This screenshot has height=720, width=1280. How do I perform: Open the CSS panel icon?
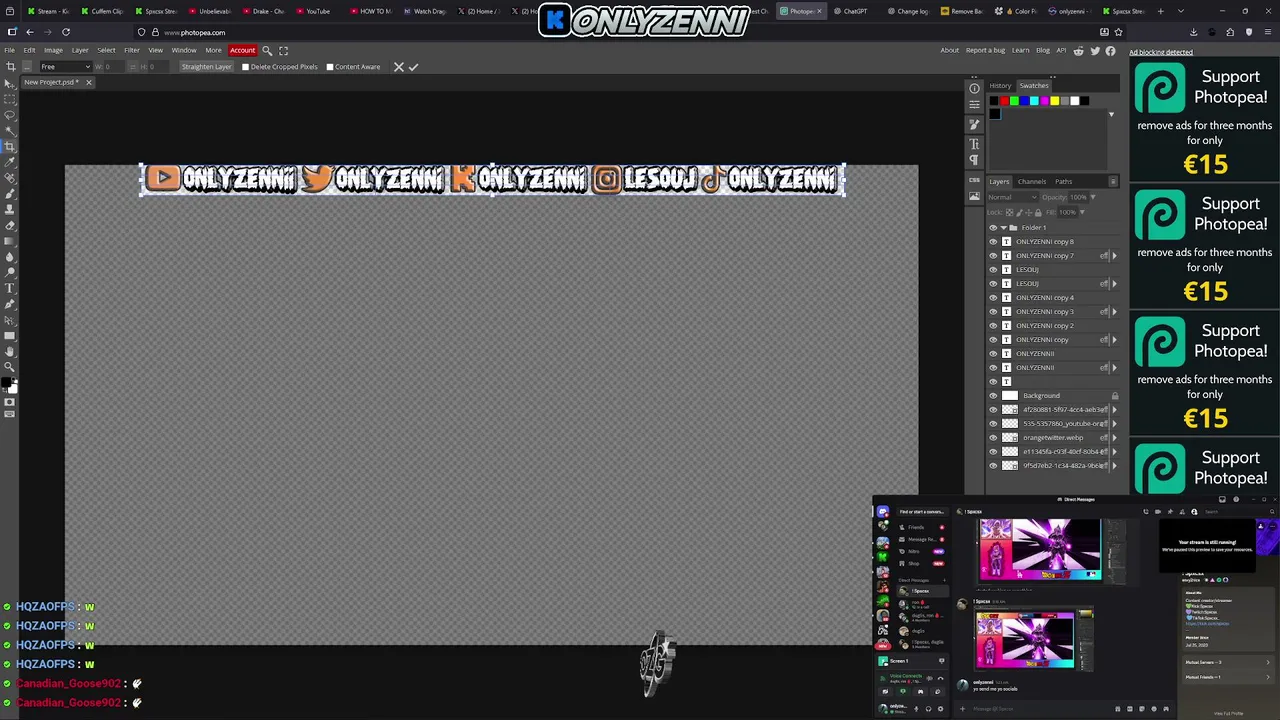(974, 180)
